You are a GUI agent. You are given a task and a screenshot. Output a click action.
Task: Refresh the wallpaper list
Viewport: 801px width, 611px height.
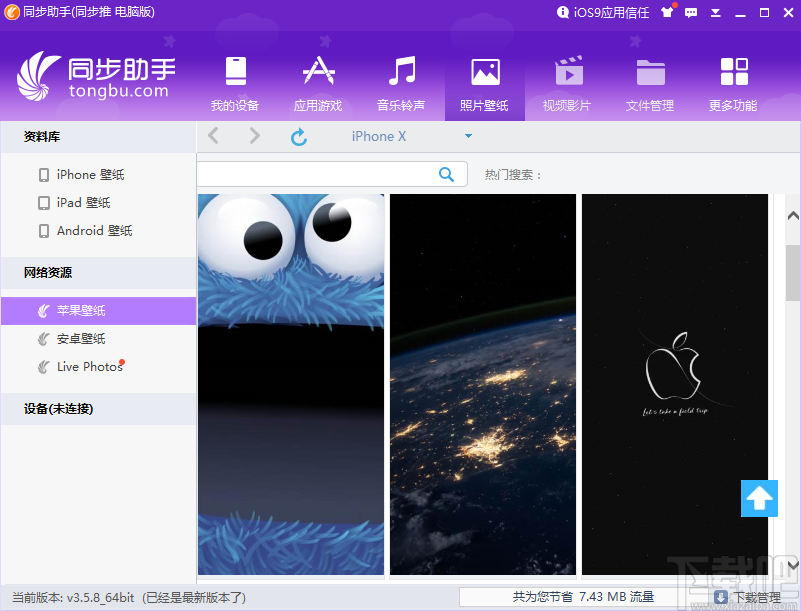299,136
